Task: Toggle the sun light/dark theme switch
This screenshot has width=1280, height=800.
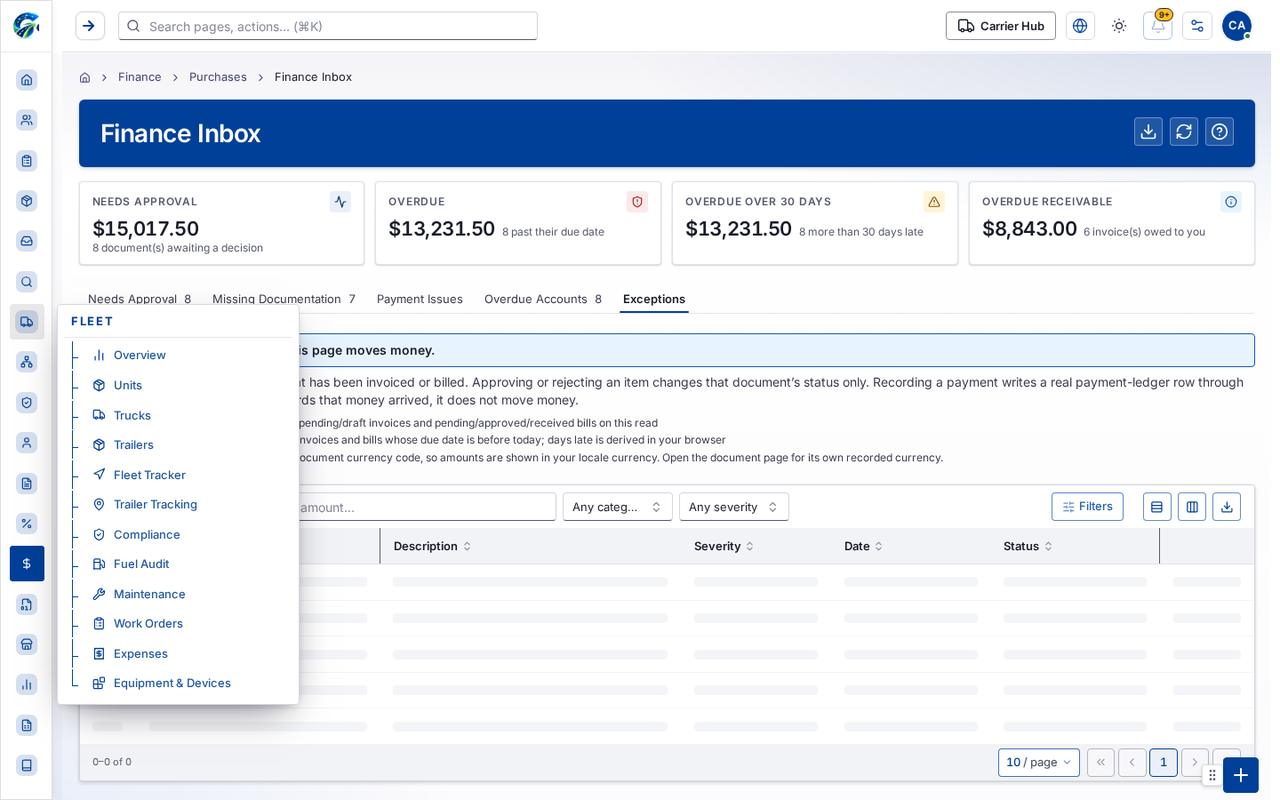Action: [1119, 26]
